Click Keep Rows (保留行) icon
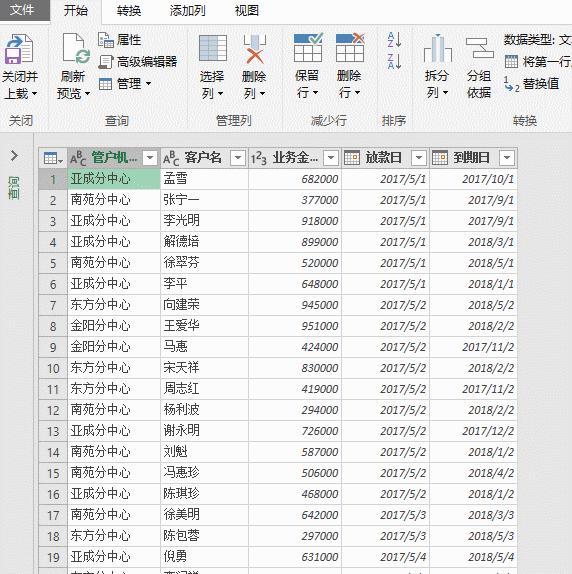This screenshot has width=572, height=574. coord(308,48)
